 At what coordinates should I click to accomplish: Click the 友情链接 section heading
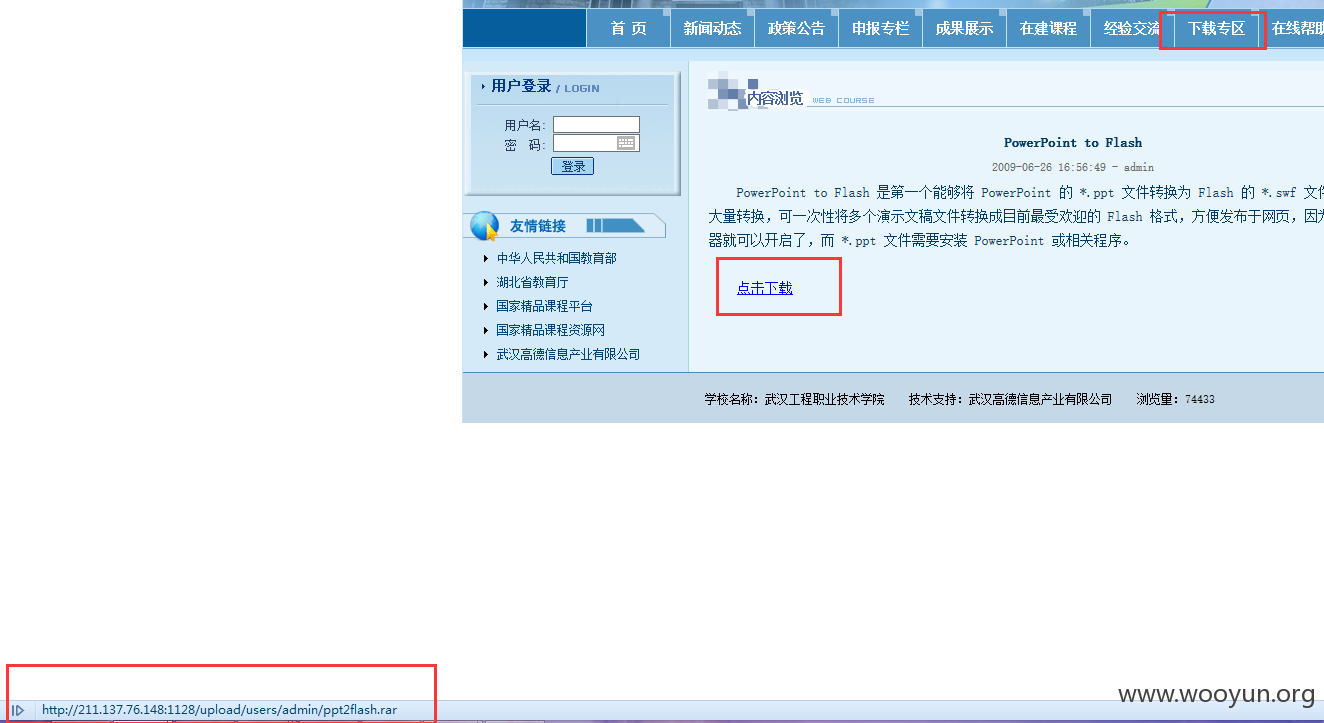[538, 226]
